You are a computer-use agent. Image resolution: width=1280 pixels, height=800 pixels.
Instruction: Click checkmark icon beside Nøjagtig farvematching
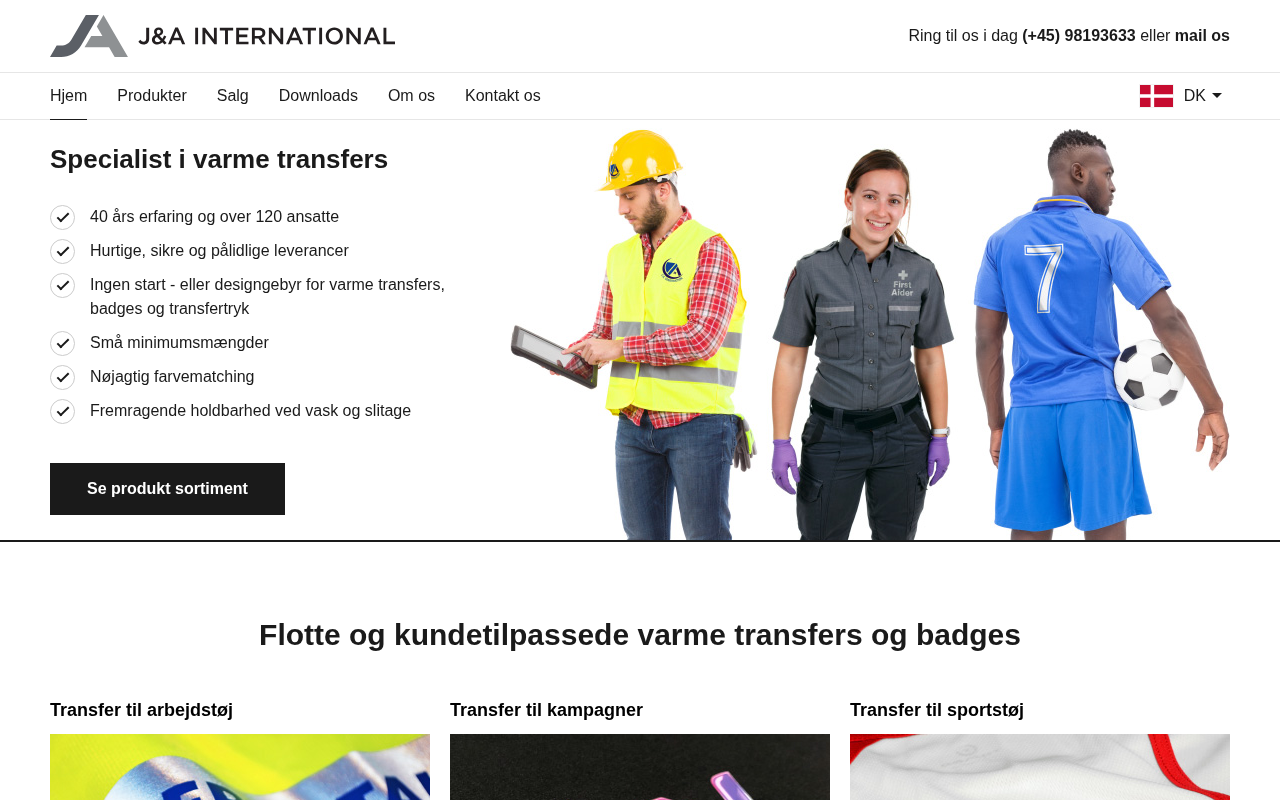(63, 377)
